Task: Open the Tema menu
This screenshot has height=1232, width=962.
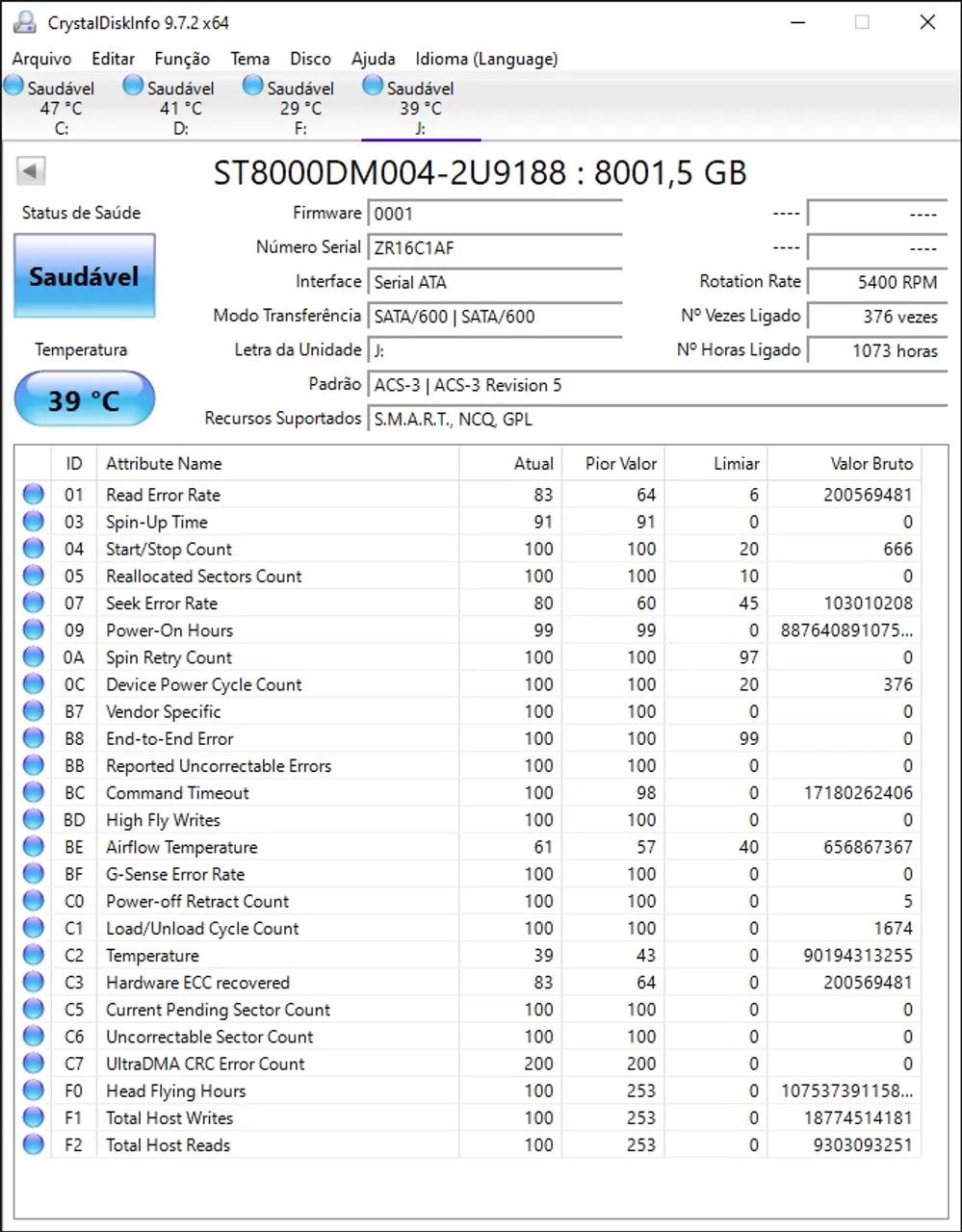Action: (250, 59)
